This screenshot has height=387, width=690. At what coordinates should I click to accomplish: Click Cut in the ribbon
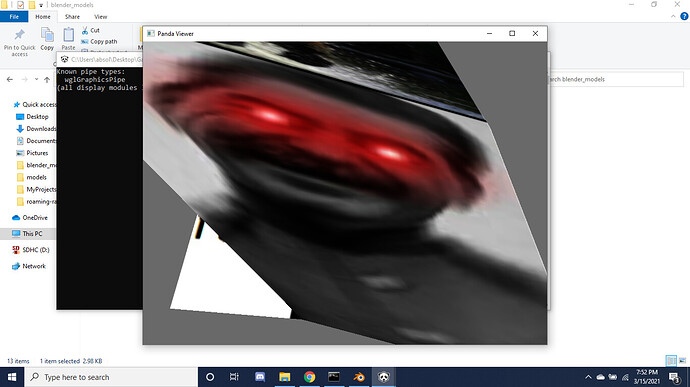pyautogui.click(x=91, y=30)
